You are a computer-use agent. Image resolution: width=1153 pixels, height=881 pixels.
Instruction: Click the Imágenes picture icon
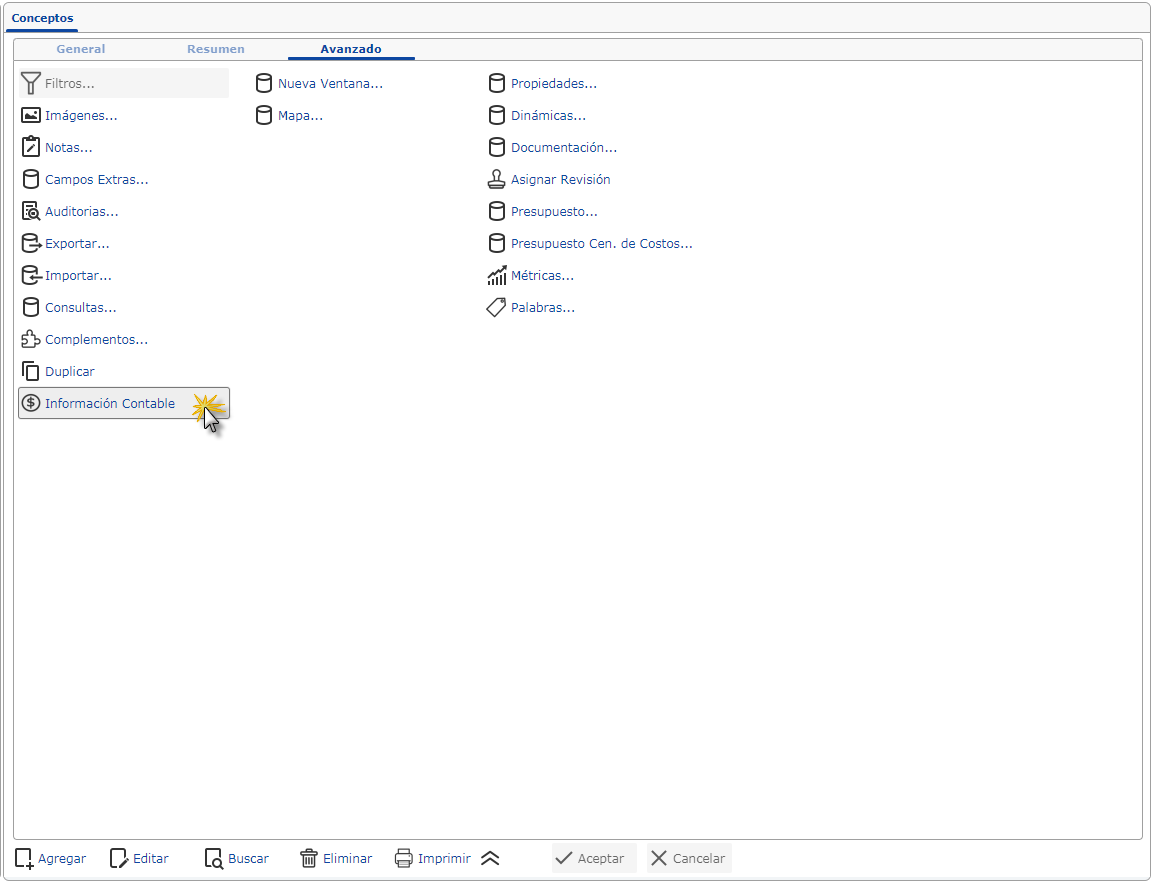click(x=31, y=116)
